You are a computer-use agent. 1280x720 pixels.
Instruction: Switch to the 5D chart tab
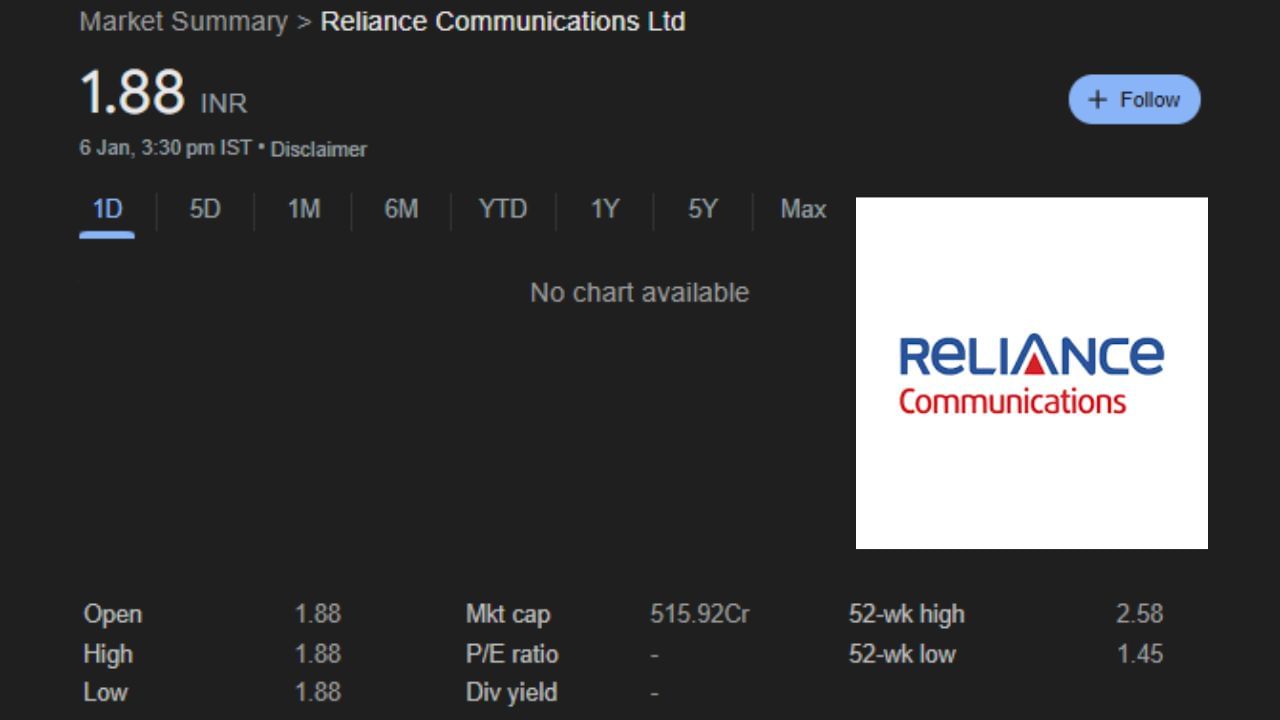coord(205,209)
